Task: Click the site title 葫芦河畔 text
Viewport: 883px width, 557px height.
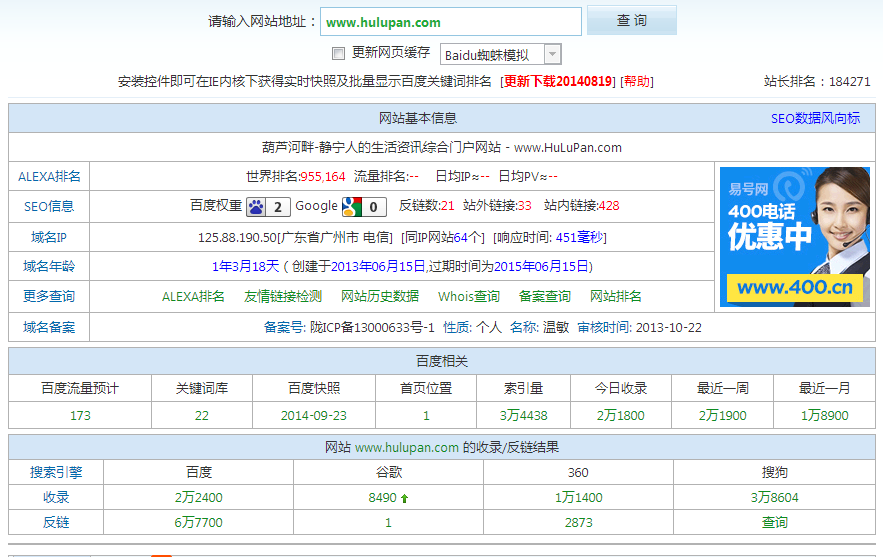Action: coord(289,147)
